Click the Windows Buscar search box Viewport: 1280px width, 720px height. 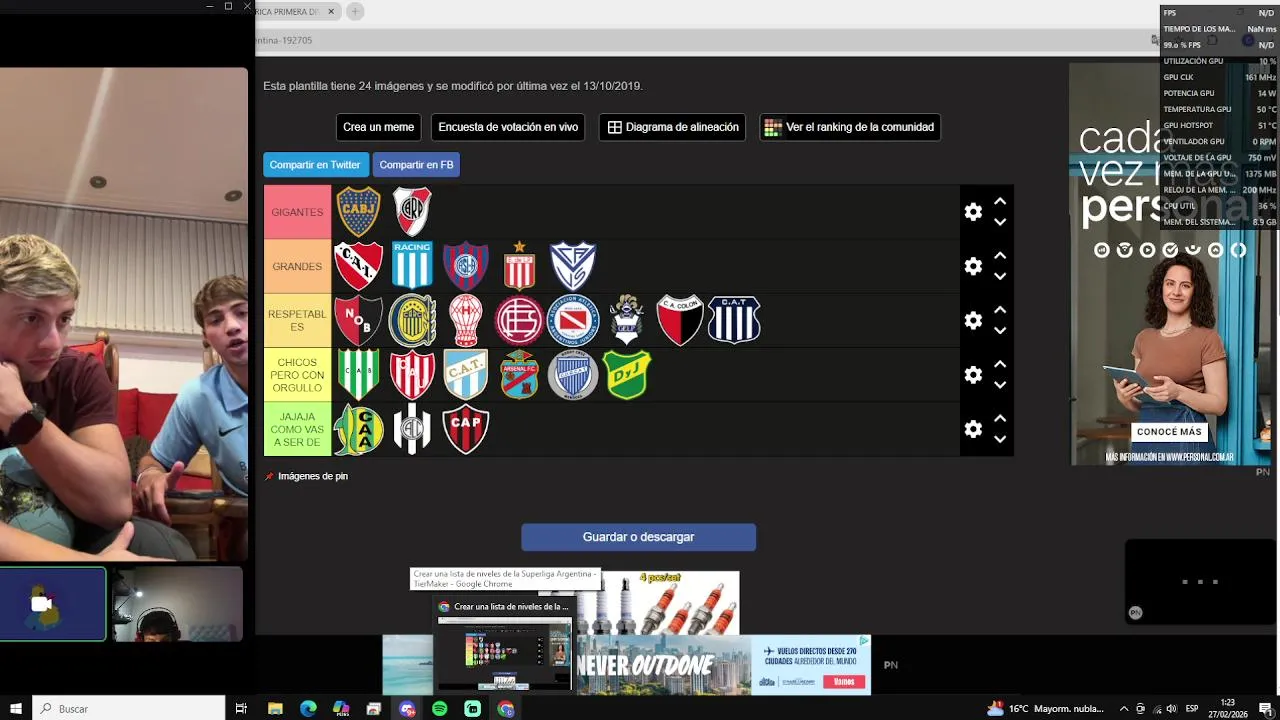pyautogui.click(x=130, y=708)
